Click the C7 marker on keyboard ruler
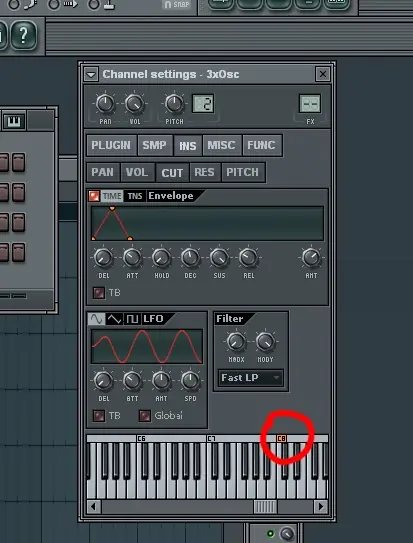 tap(211, 439)
